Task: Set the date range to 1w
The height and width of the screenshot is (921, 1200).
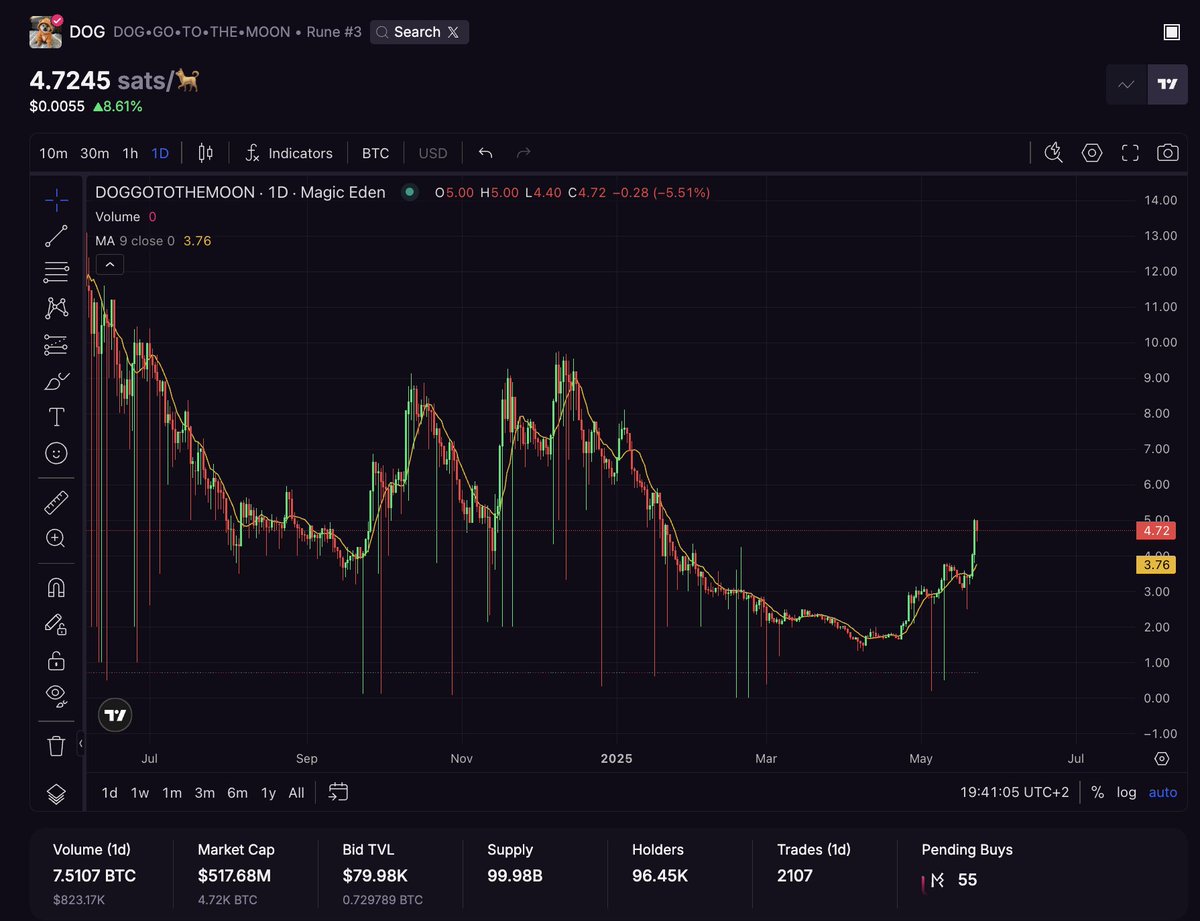Action: (140, 792)
